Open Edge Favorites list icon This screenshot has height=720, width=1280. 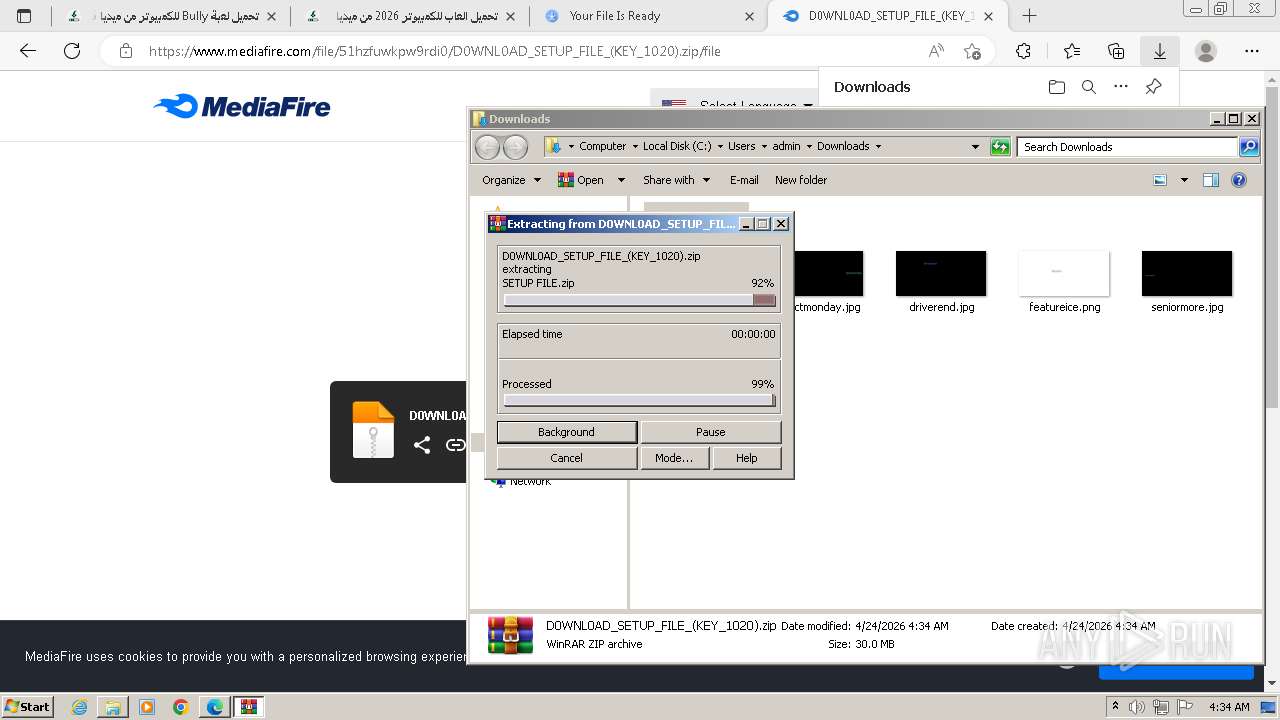(1072, 51)
